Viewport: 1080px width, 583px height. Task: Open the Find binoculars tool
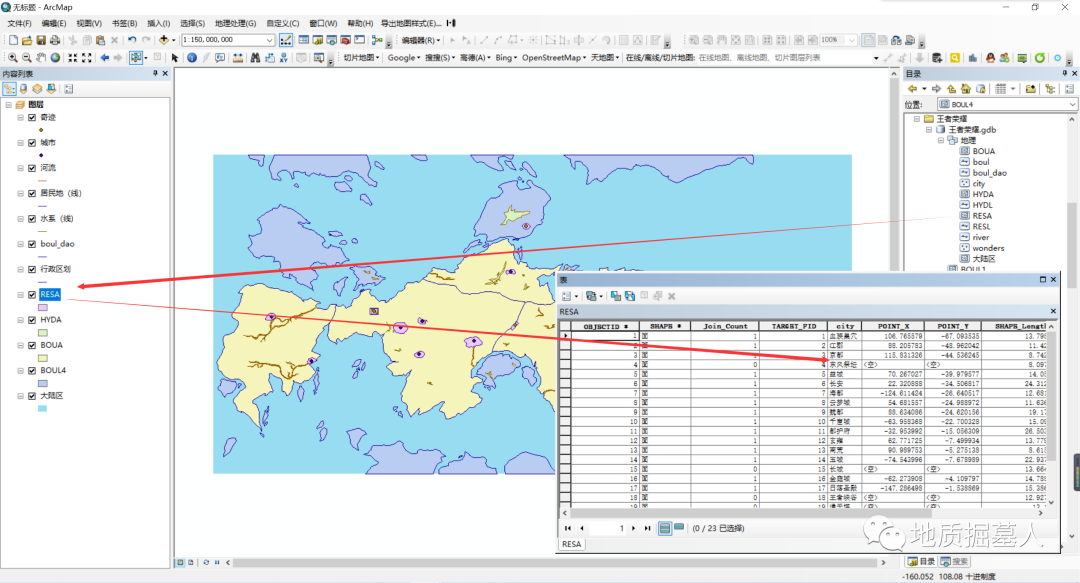[254, 58]
